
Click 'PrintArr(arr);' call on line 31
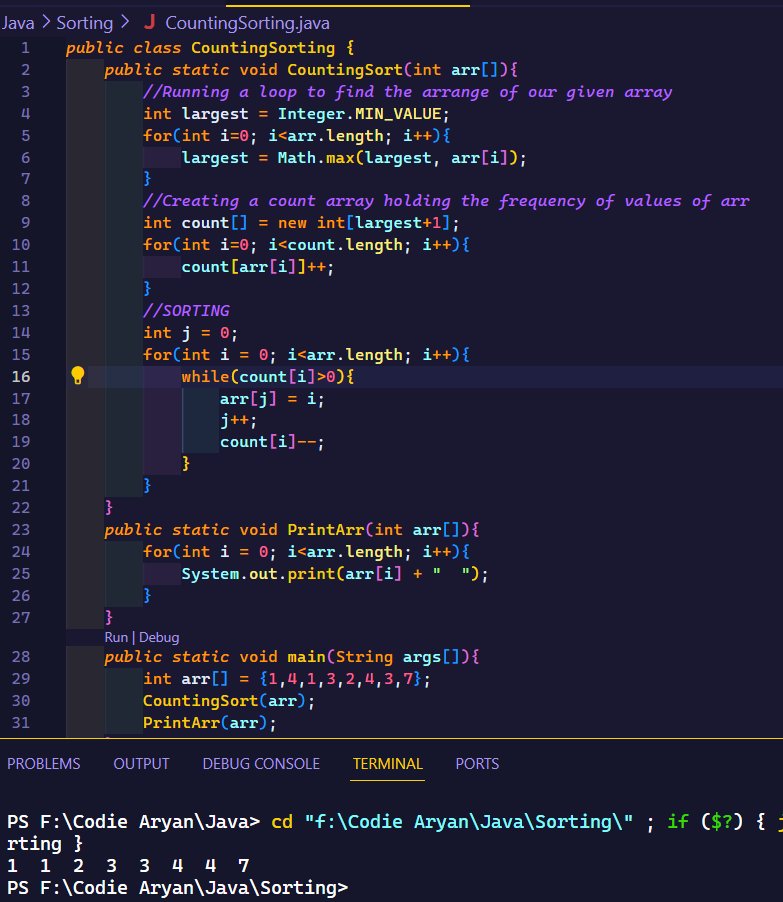pos(210,723)
